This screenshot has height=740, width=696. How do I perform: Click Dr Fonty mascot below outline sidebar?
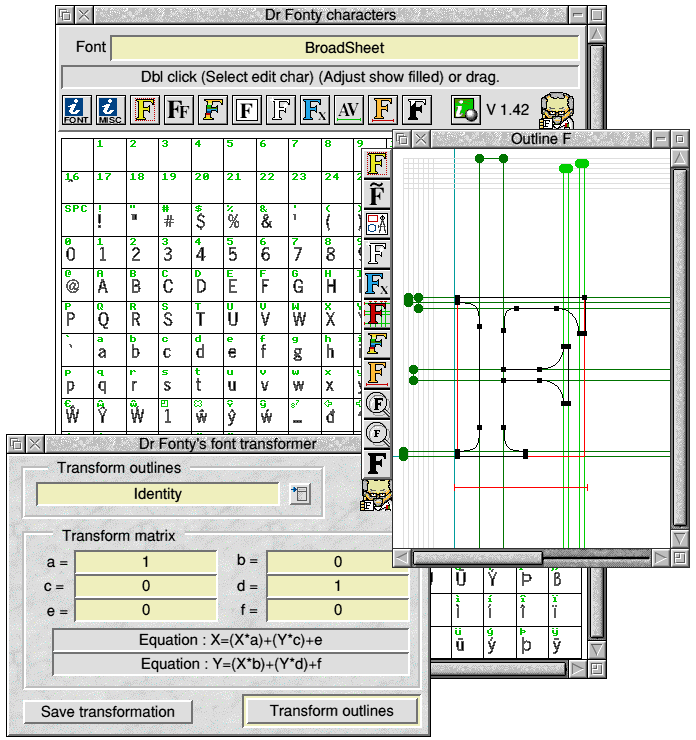click(376, 495)
